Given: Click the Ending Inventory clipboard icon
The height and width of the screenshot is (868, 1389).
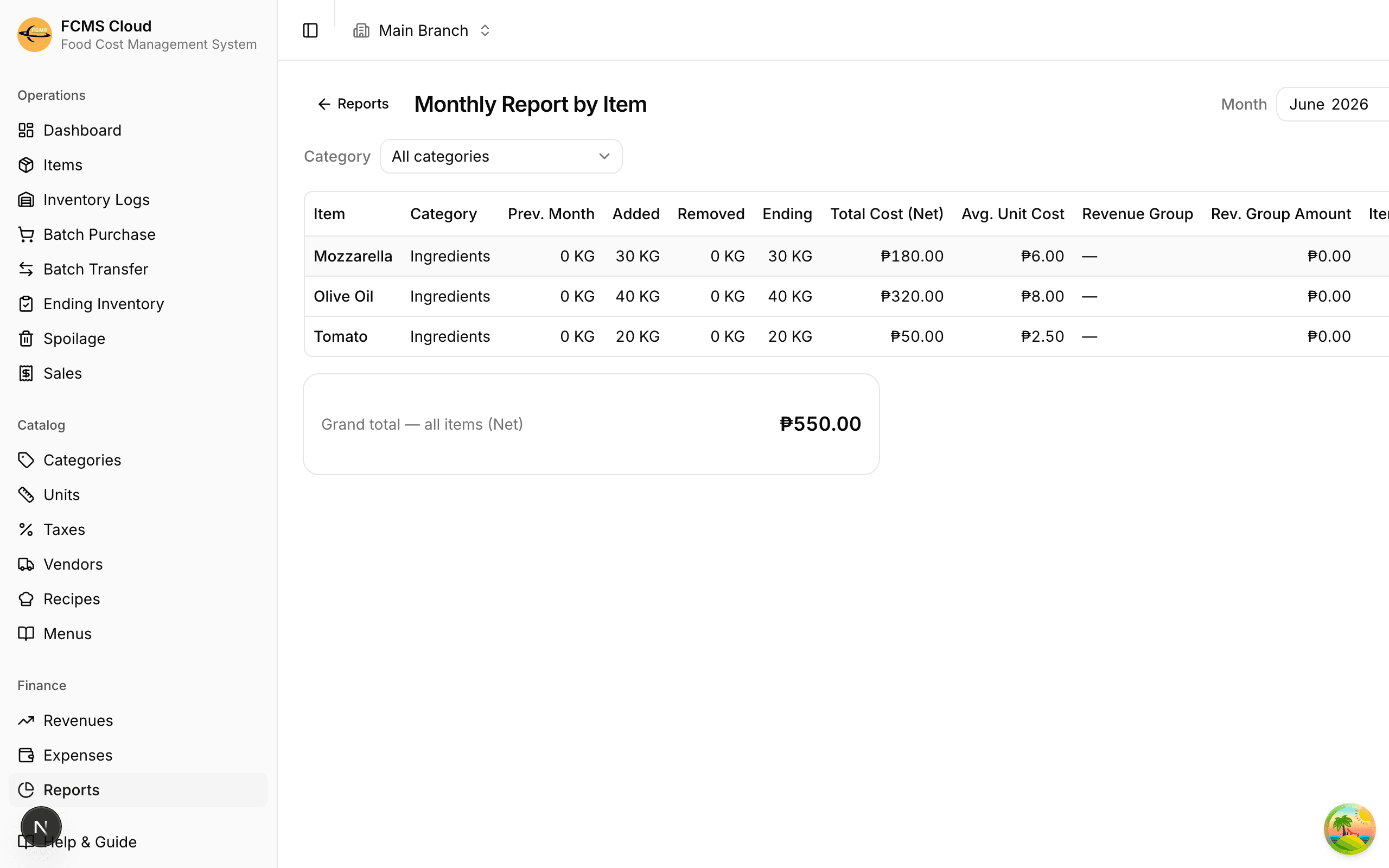Looking at the screenshot, I should click(x=26, y=304).
